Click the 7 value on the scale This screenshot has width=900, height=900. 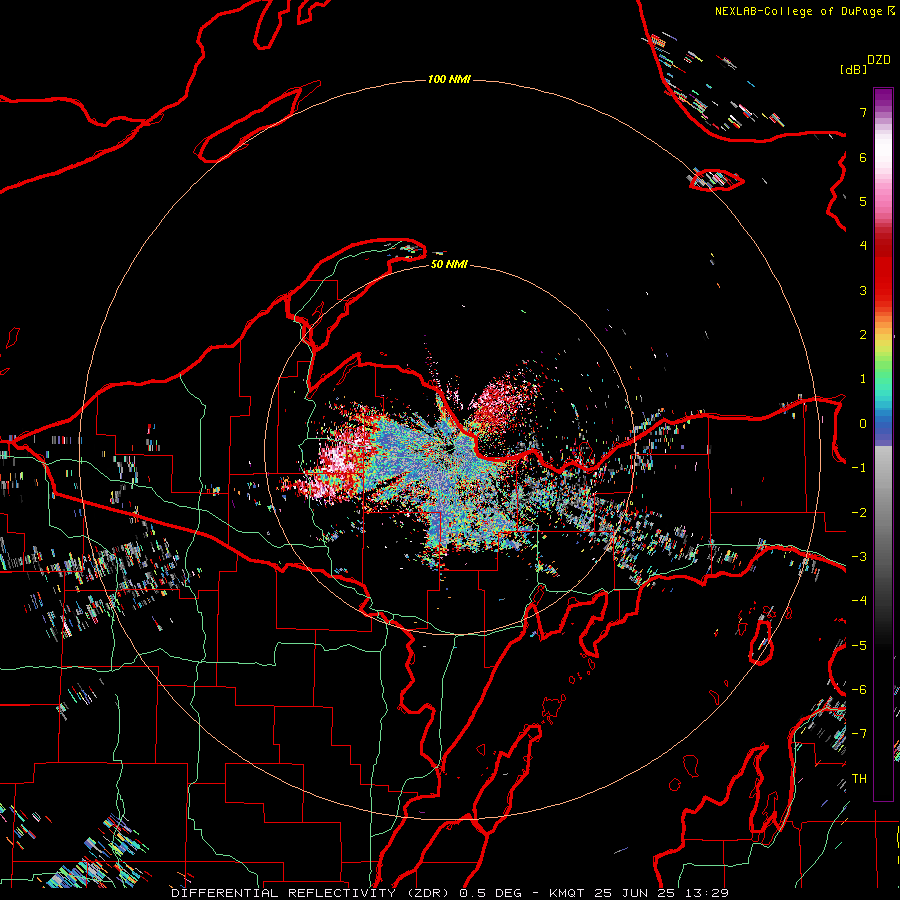[862, 112]
